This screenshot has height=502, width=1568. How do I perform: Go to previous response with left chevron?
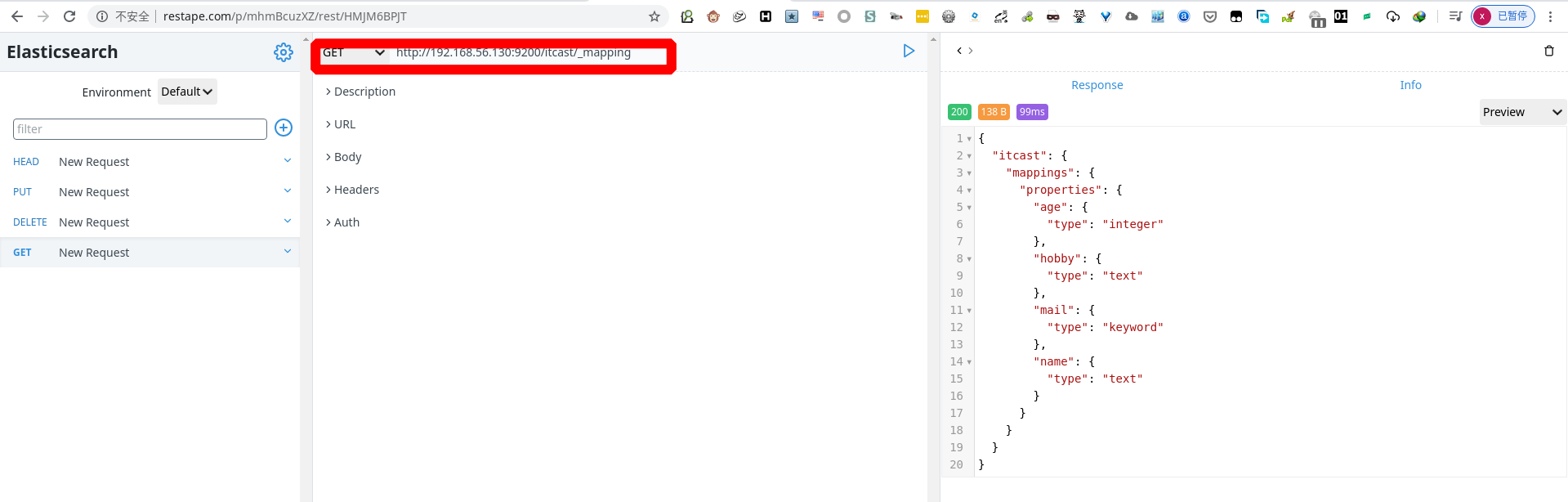pyautogui.click(x=959, y=51)
